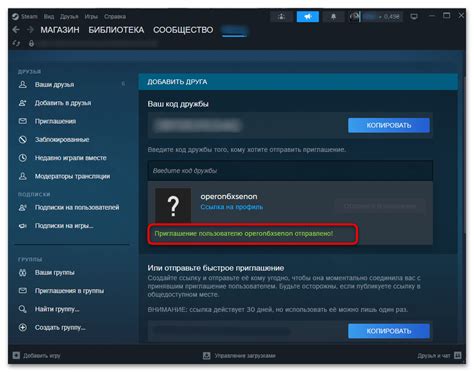This screenshot has height=372, width=474.
Task: Click the operon6xsenon question-mark avatar
Action: tap(173, 205)
